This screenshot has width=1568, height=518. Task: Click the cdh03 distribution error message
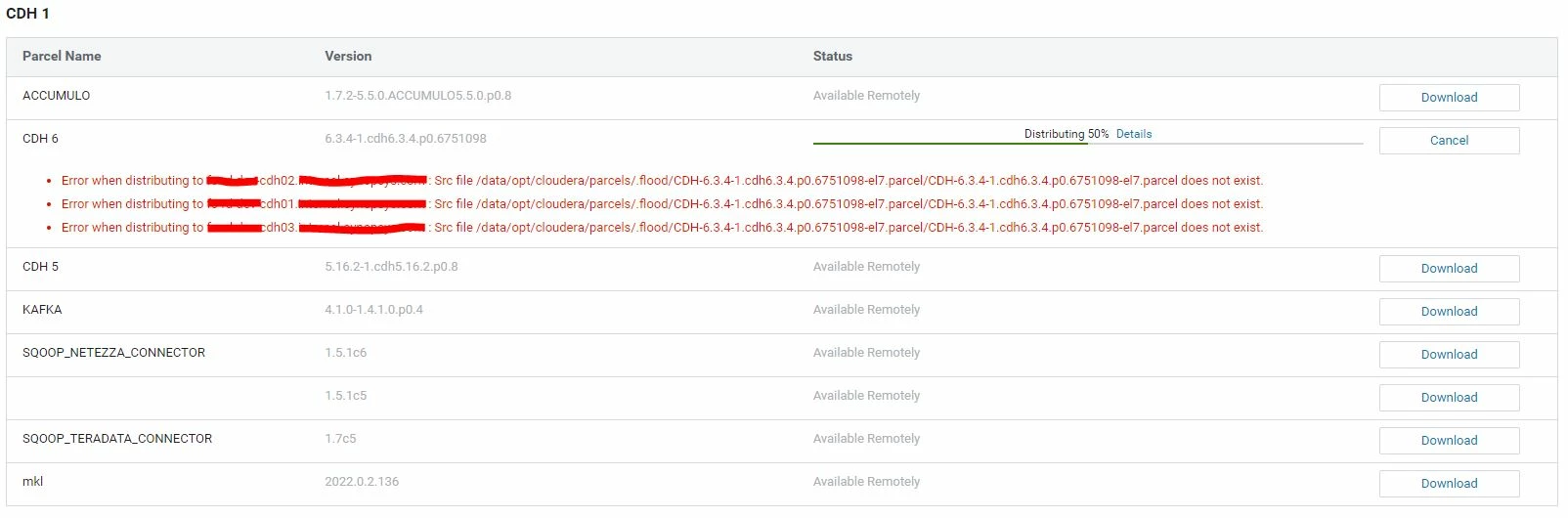click(x=662, y=228)
